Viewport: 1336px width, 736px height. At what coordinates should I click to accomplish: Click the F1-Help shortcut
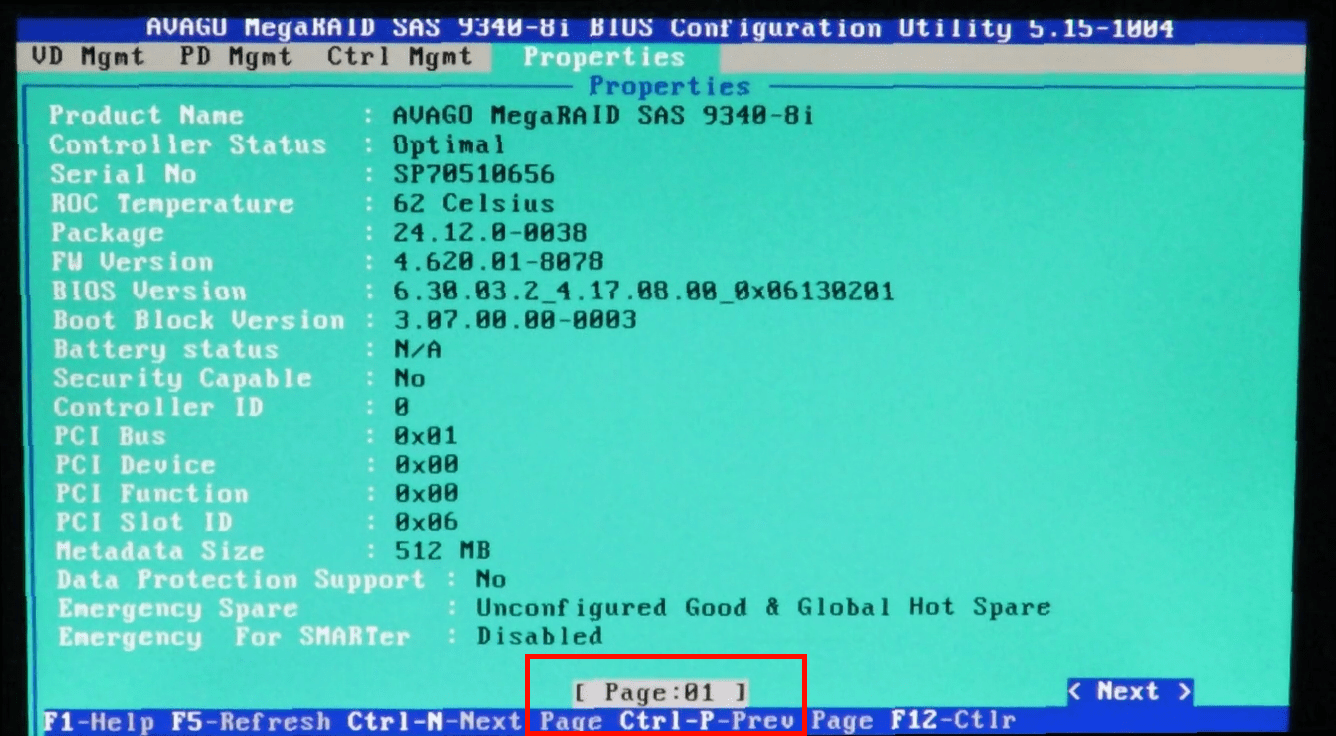point(100,721)
